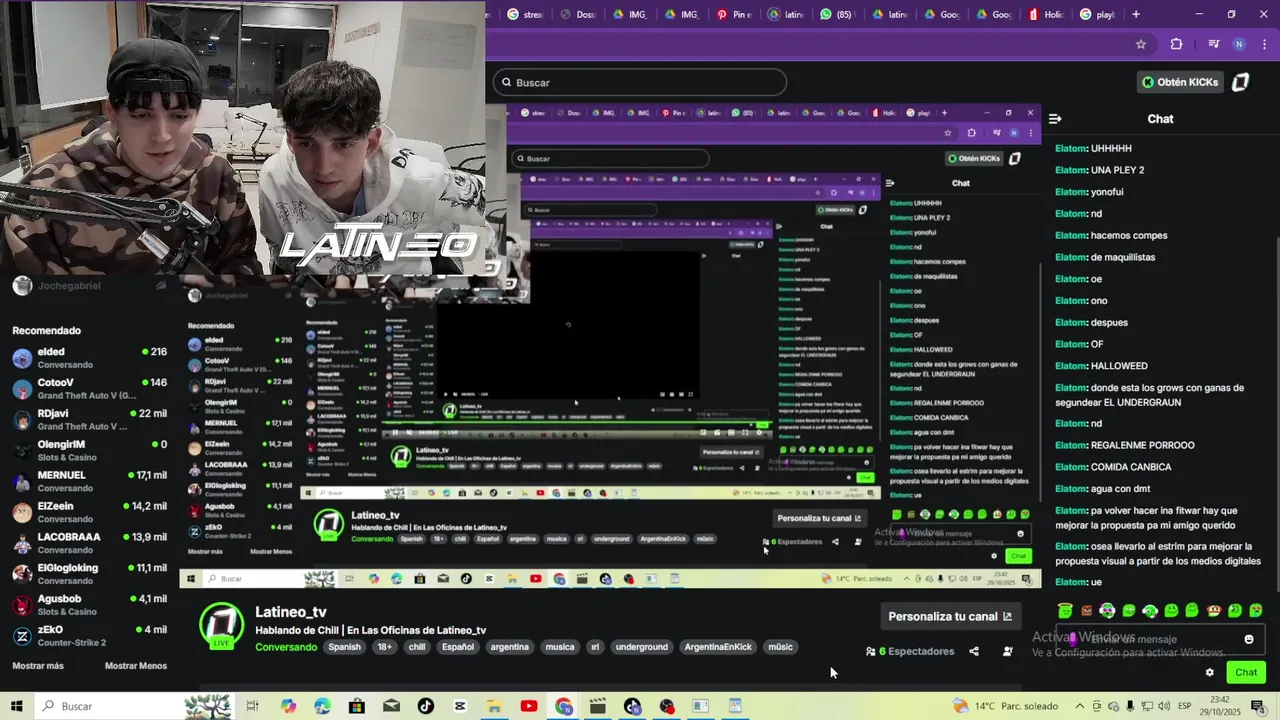The image size is (1280, 720).
Task: Open a new browser tab with plus
Action: click(1136, 14)
